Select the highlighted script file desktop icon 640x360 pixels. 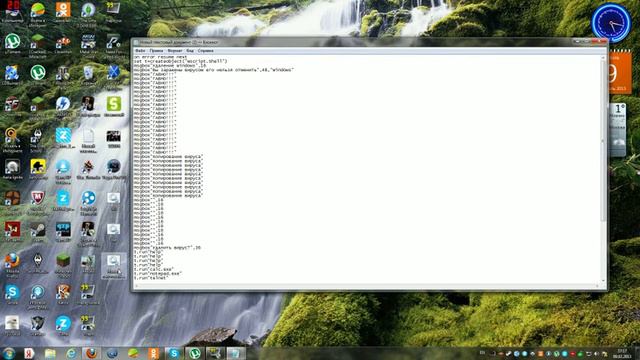click(x=113, y=266)
